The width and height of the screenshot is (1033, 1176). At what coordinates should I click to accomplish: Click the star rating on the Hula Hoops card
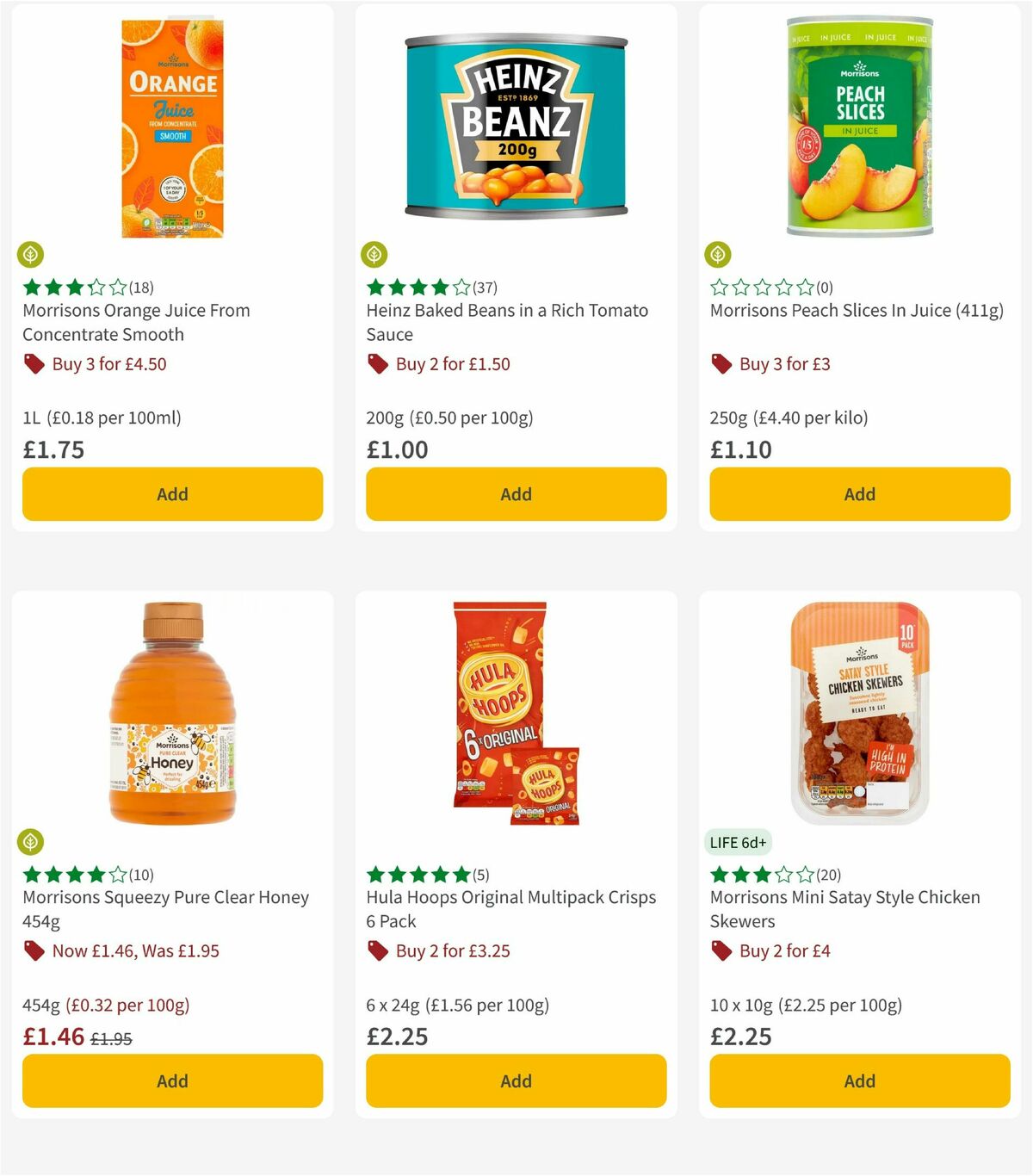click(x=419, y=874)
